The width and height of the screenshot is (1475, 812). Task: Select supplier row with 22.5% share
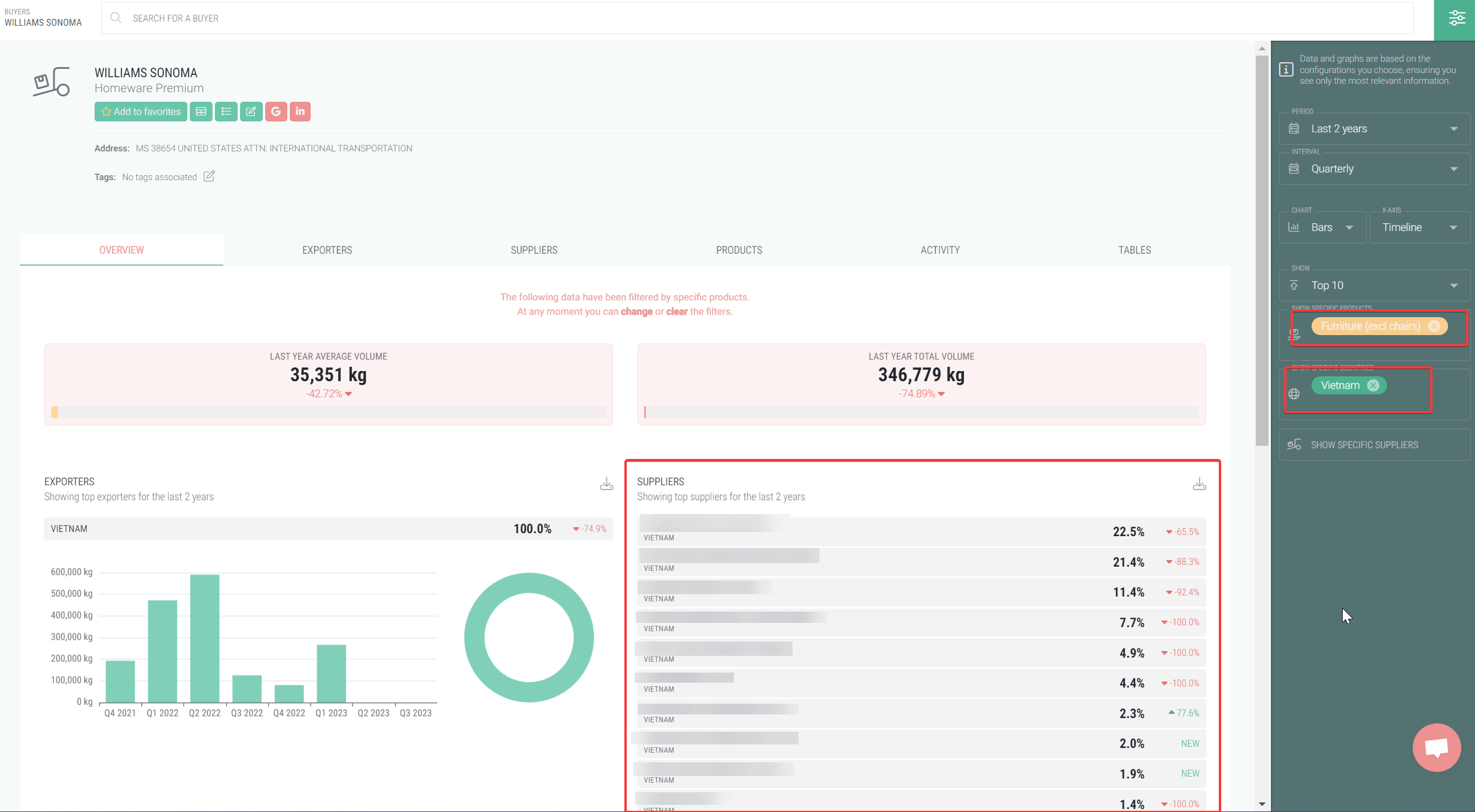tap(921, 531)
